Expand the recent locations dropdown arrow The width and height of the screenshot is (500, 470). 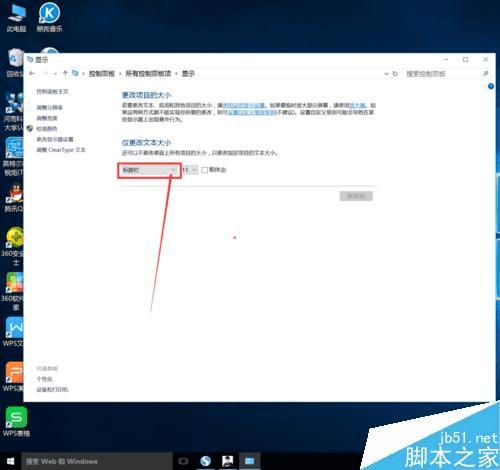pos(55,74)
